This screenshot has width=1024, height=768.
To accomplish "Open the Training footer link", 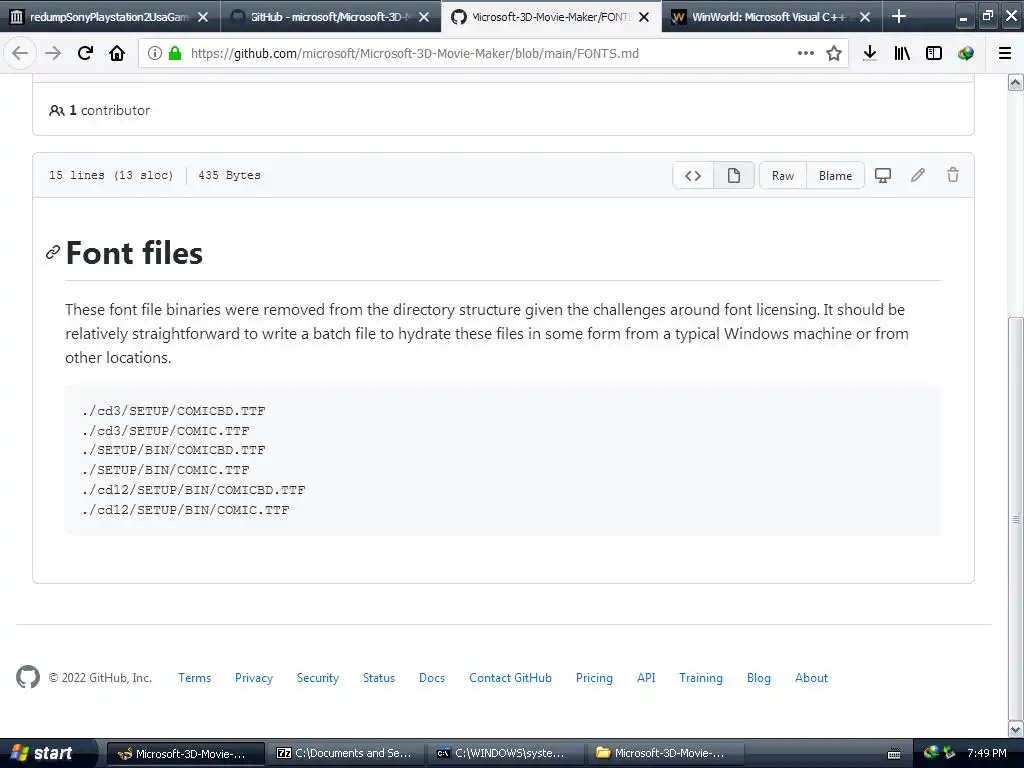I will 701,678.
